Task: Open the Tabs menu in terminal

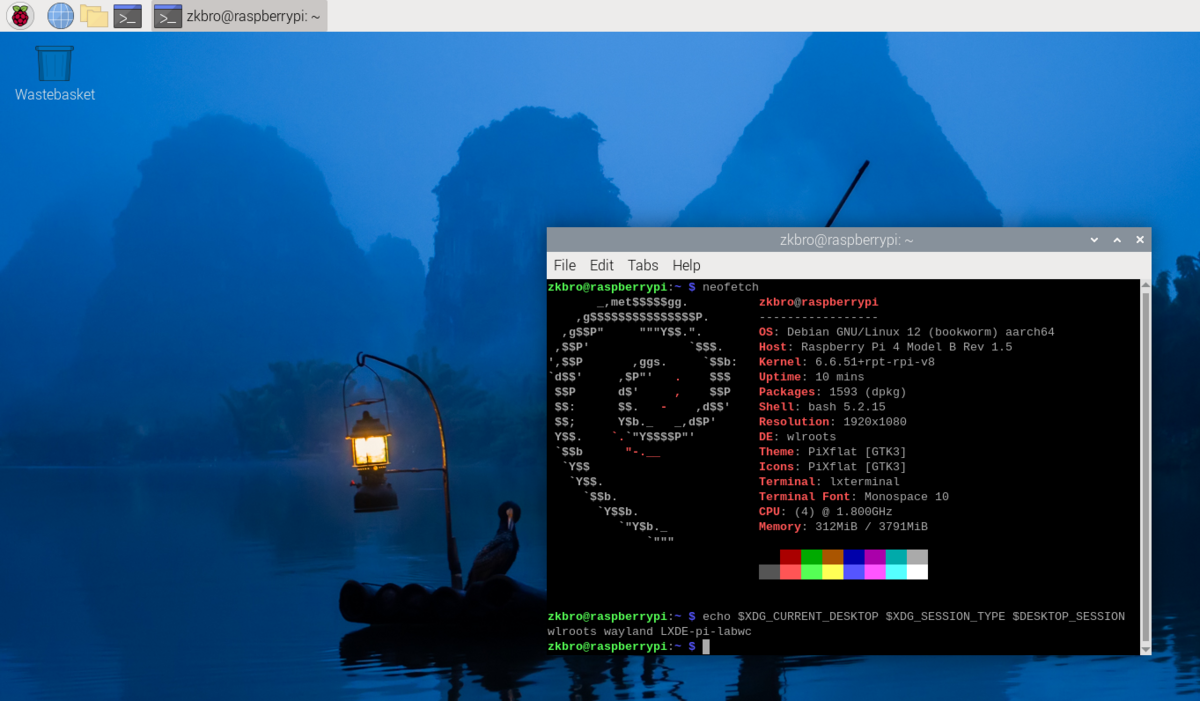Action: coord(643,265)
